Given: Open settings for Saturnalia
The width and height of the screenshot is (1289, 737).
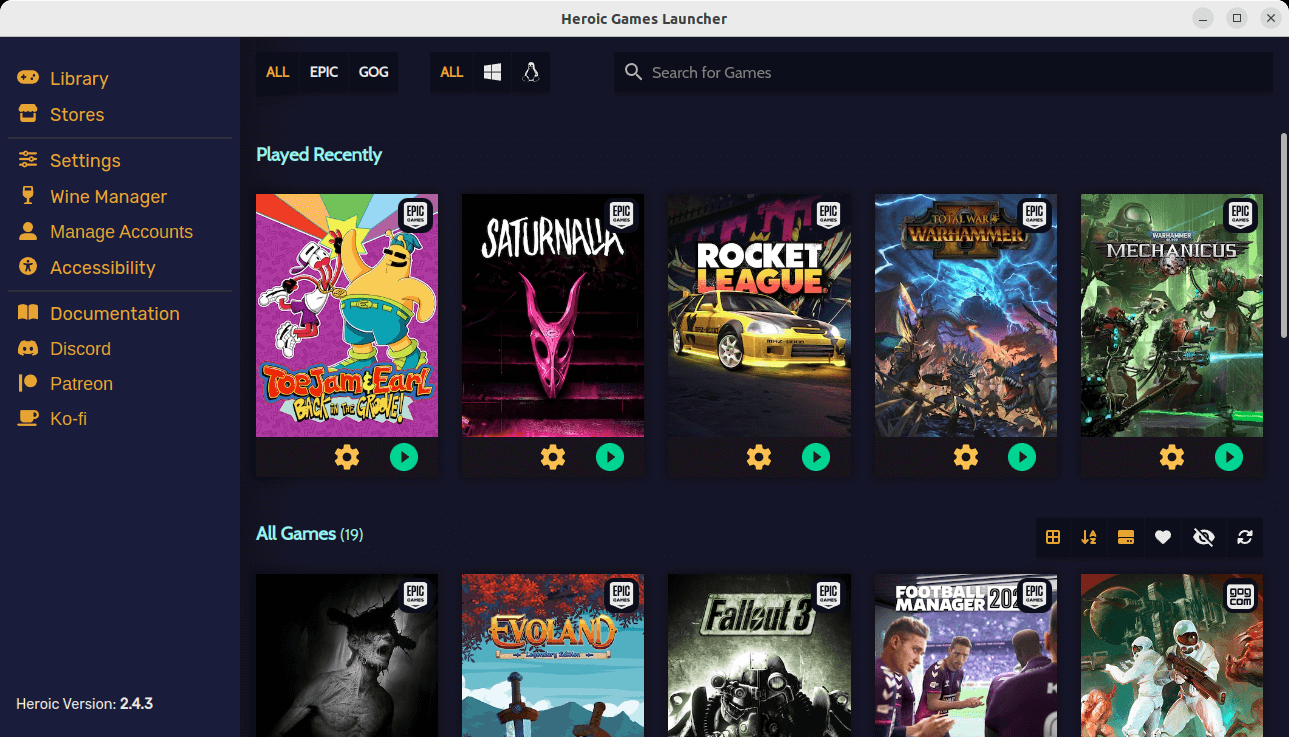Looking at the screenshot, I should (x=553, y=457).
